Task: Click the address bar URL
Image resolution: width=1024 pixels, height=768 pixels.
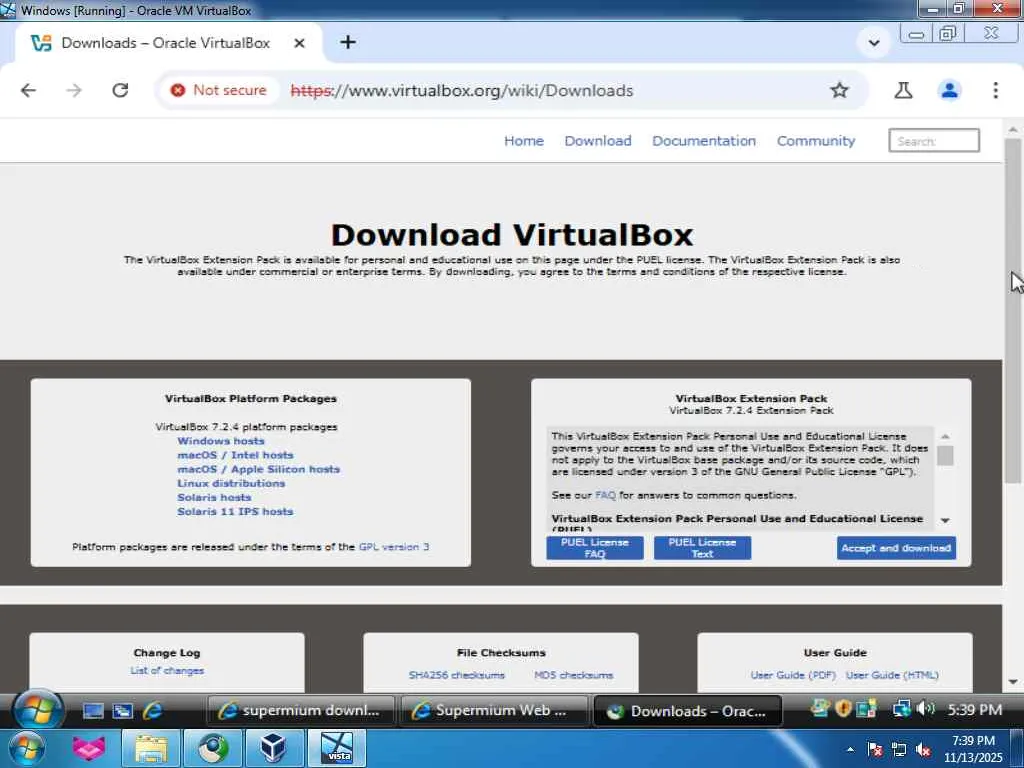Action: (x=462, y=90)
